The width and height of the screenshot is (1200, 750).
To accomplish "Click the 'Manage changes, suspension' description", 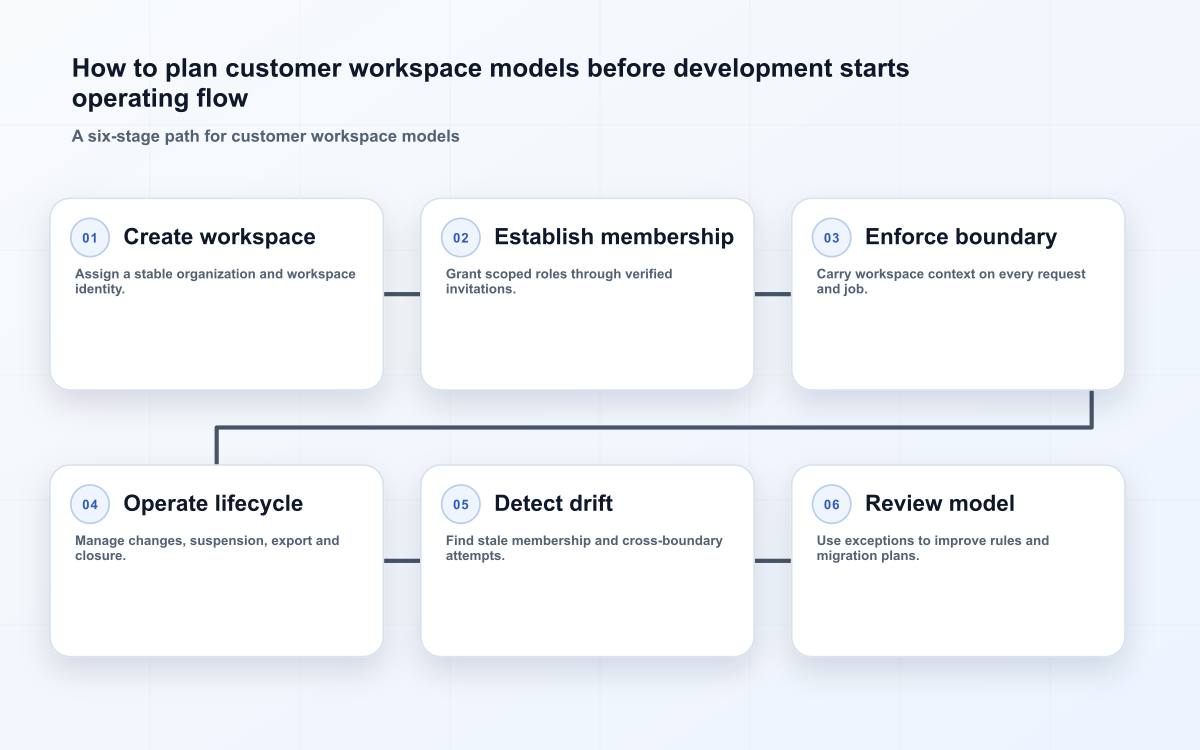I will tap(207, 547).
